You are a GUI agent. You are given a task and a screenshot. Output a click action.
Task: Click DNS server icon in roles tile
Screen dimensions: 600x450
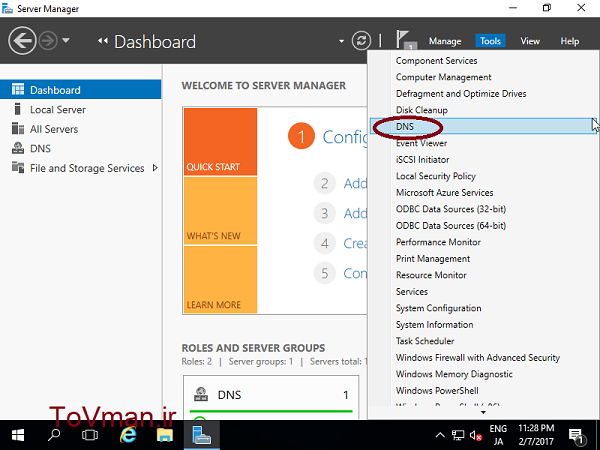tap(201, 394)
